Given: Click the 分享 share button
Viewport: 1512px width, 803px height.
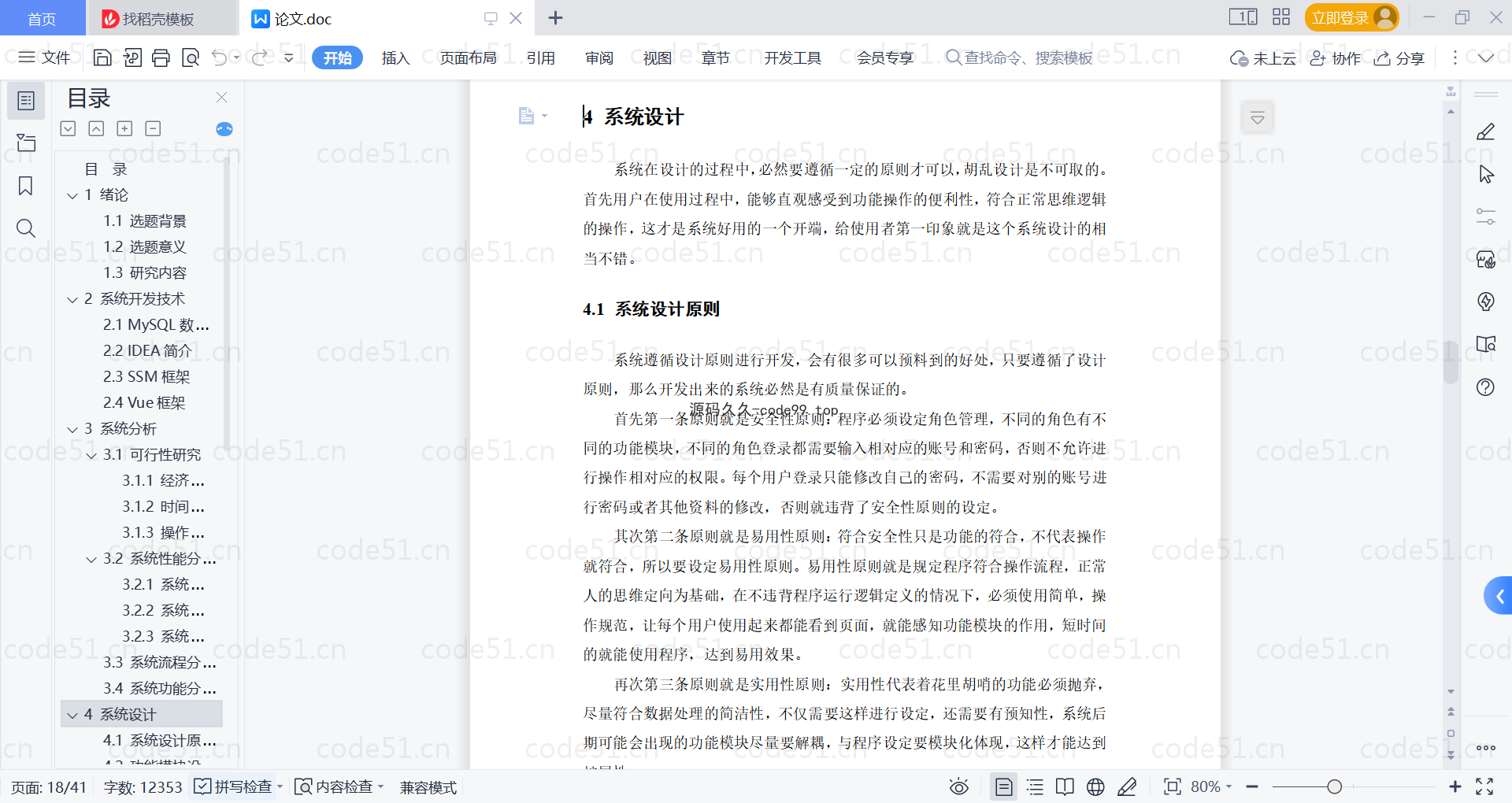Looking at the screenshot, I should [1399, 58].
